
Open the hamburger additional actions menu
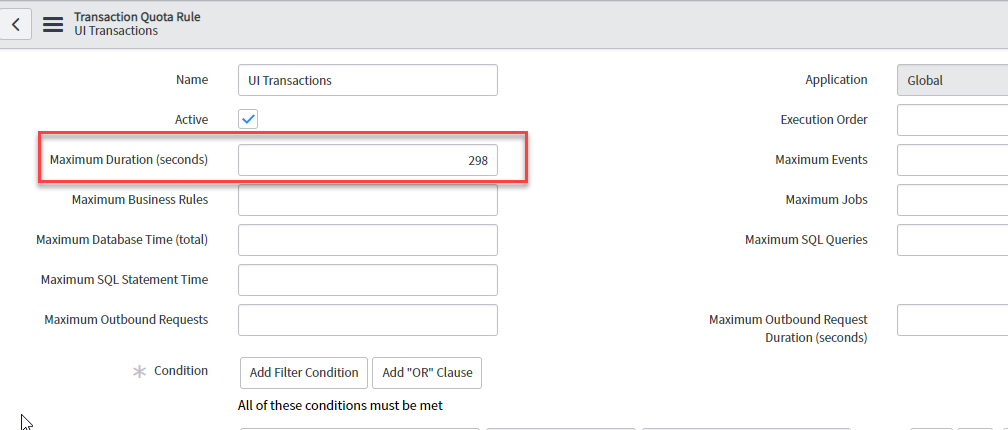tap(53, 23)
